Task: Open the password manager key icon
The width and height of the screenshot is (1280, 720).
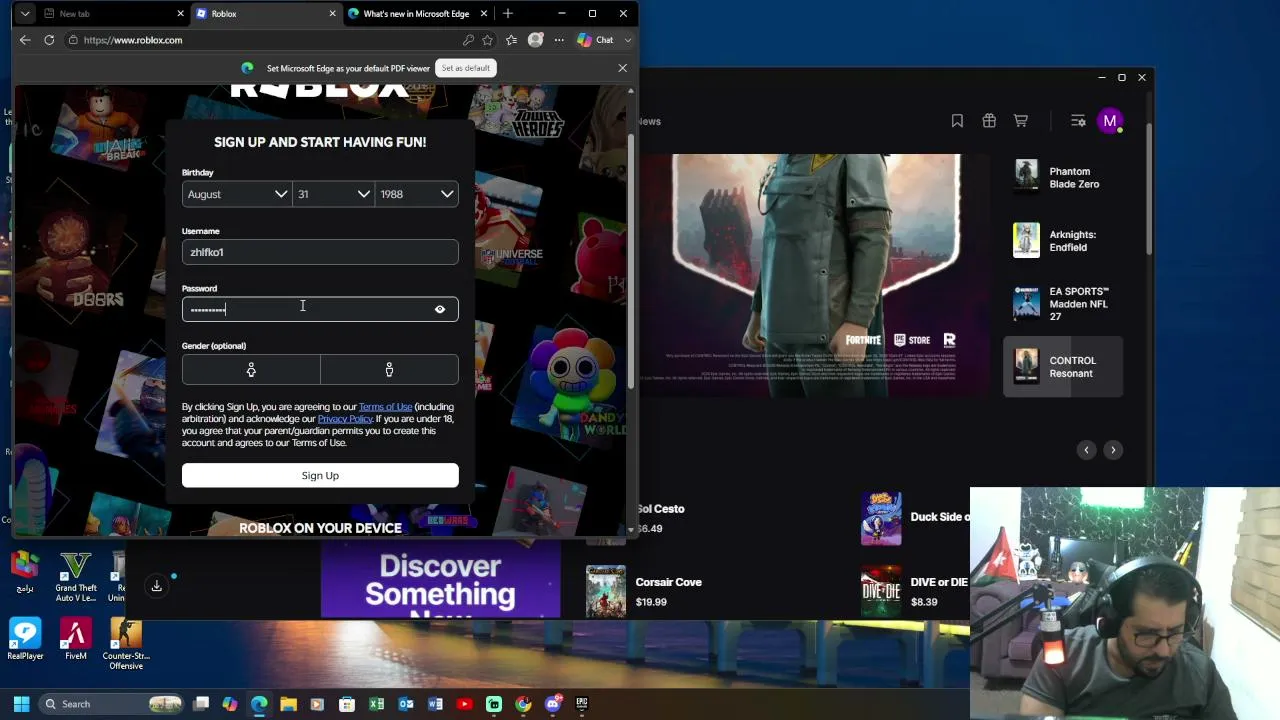Action: (468, 40)
